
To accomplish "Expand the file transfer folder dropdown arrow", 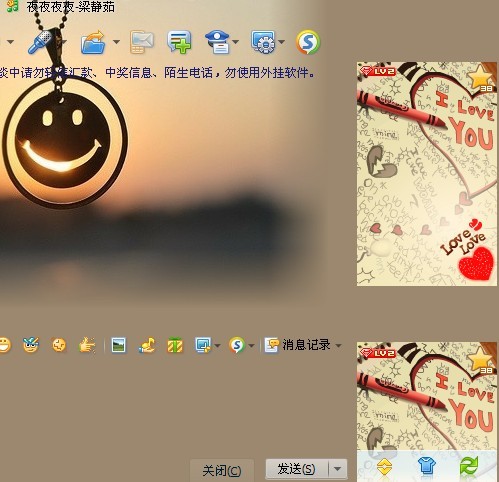I will tap(116, 42).
